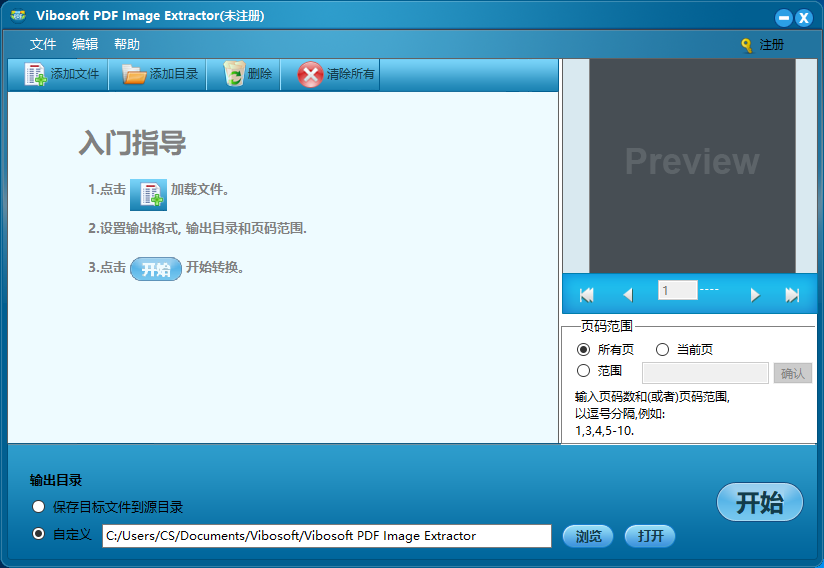This screenshot has height=568, width=824.
Task: Click the 添加目录 (Add Folder) toolbar icon
Action: [134, 74]
